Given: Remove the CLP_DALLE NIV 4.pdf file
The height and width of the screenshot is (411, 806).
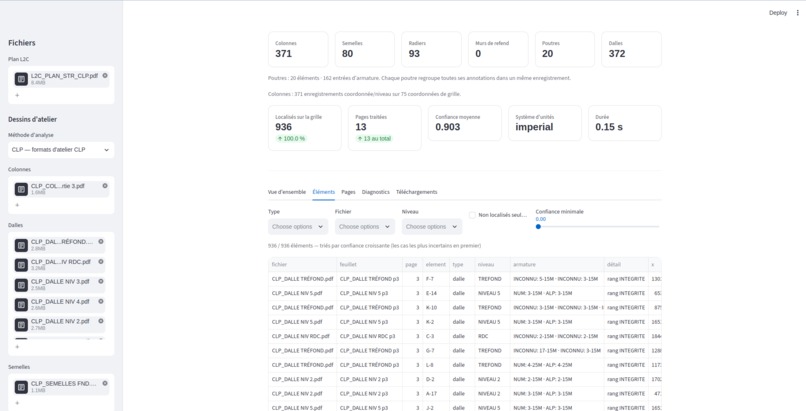Looking at the screenshot, I should 101,302.
